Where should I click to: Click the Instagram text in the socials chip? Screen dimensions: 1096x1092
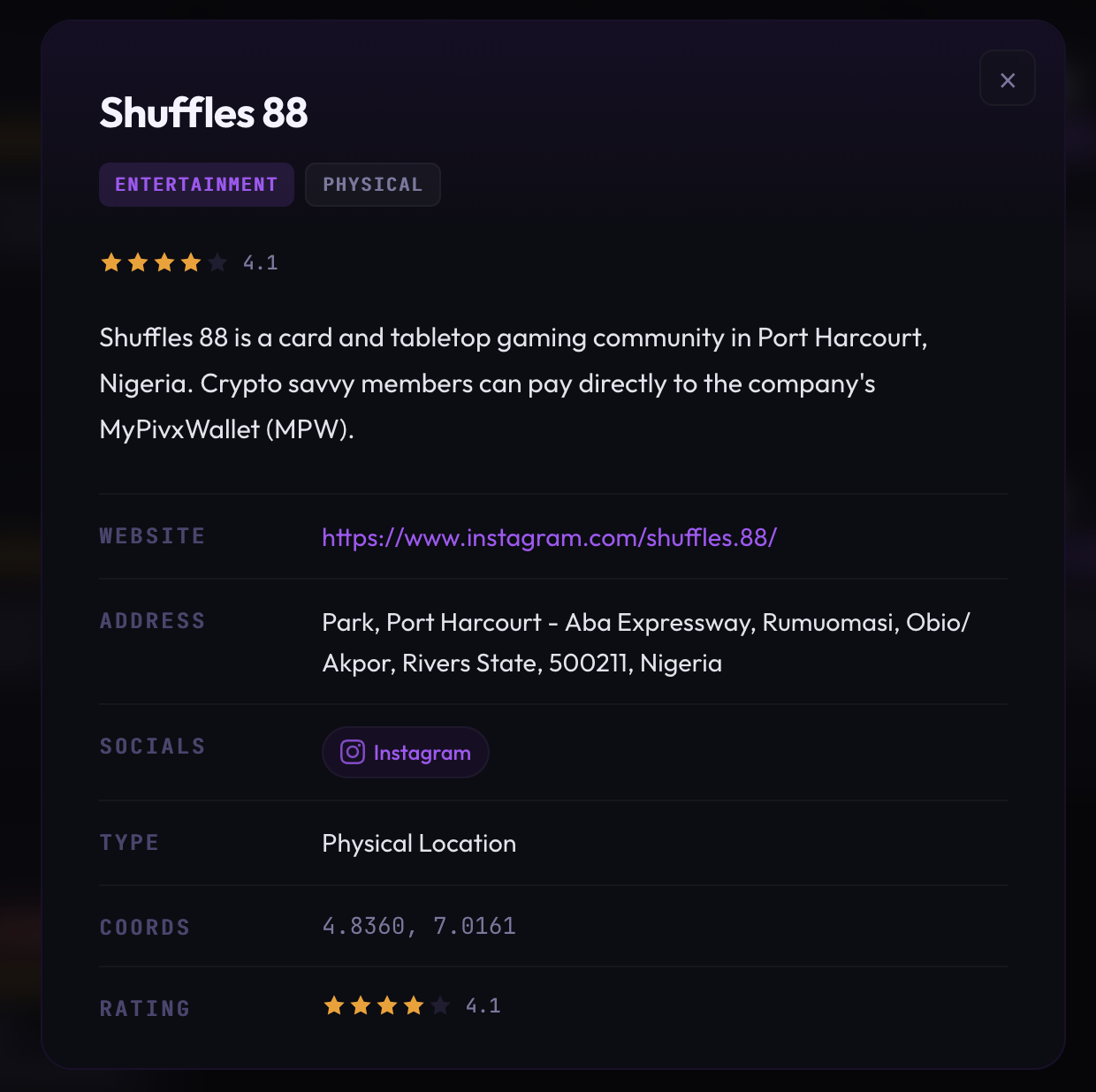(x=422, y=753)
